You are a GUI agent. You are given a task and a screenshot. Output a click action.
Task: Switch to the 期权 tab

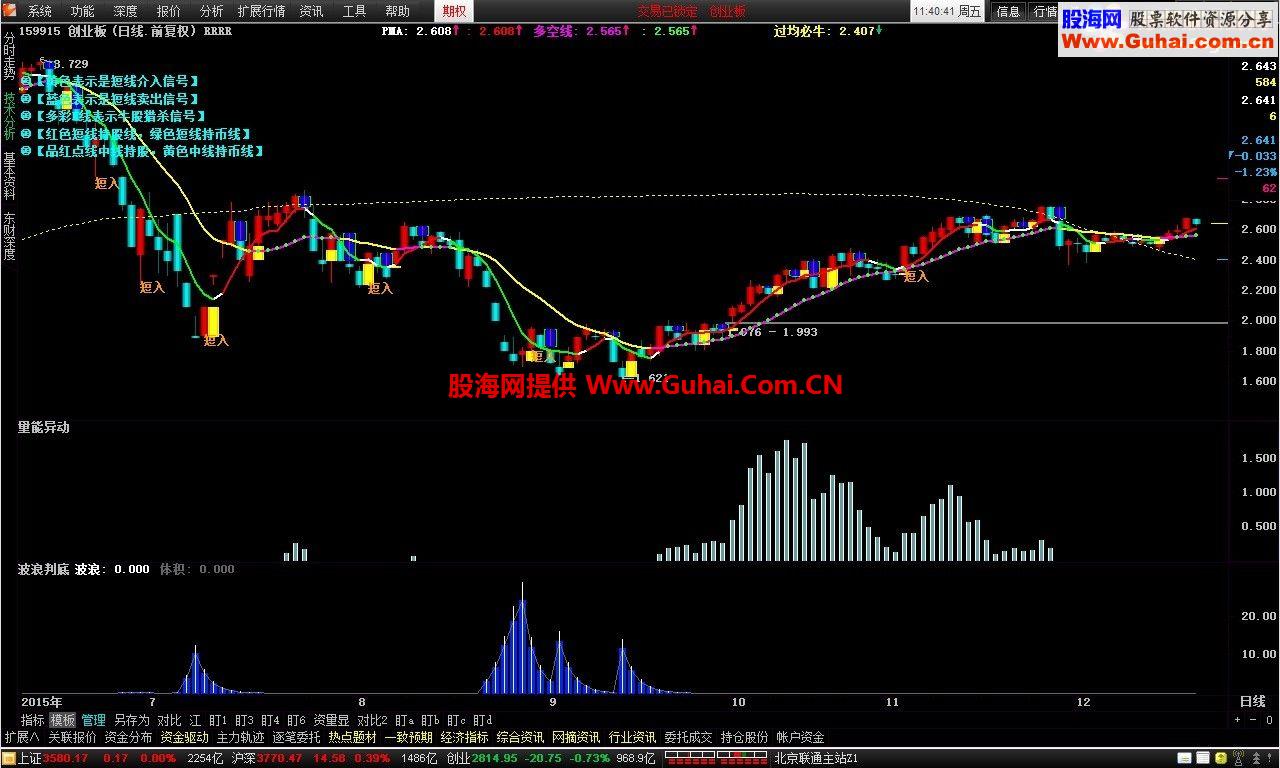tap(454, 11)
